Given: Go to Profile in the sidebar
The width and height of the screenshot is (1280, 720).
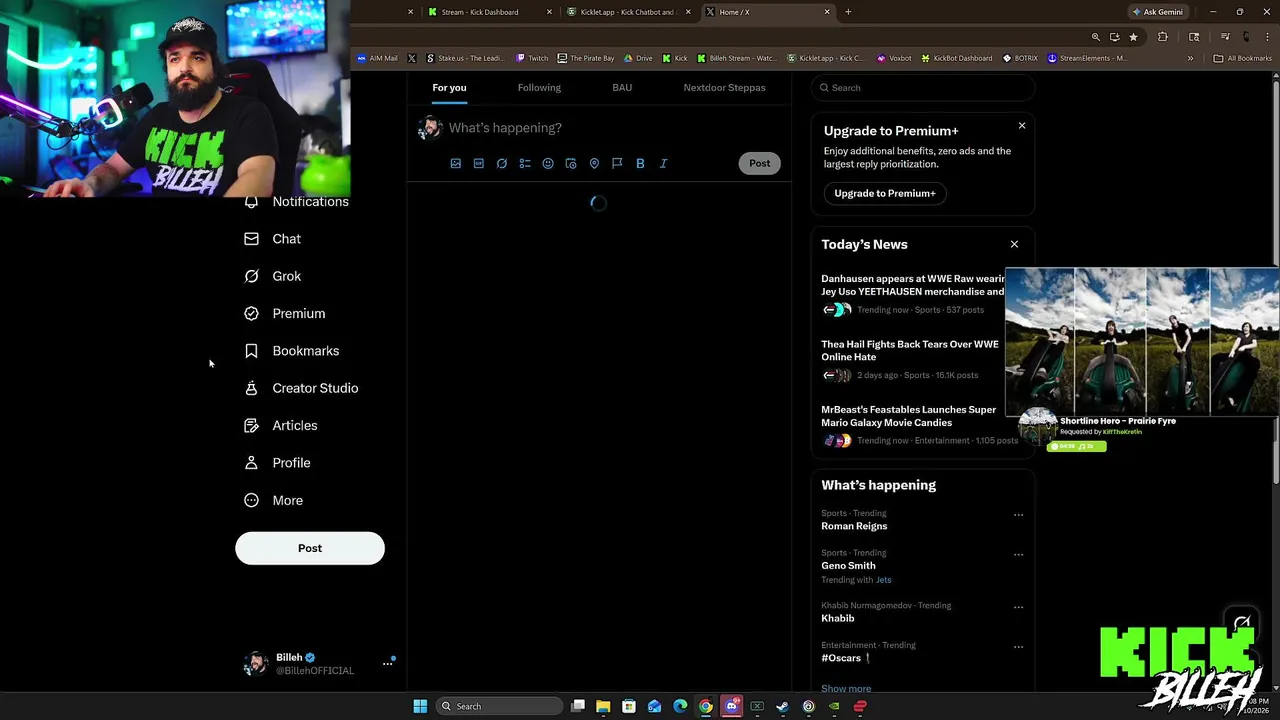Looking at the screenshot, I should (278, 463).
